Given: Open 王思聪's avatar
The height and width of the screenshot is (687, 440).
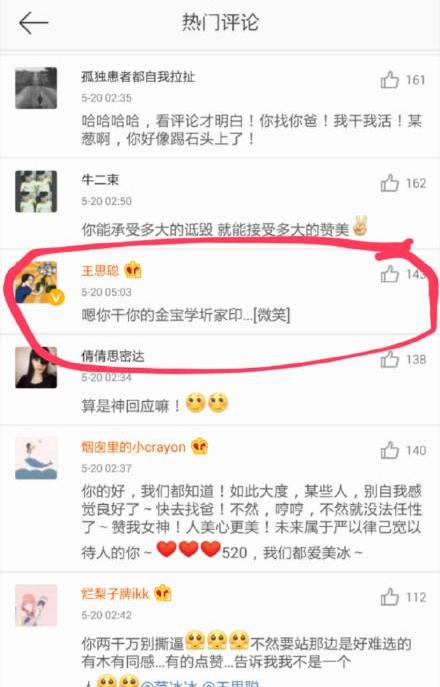Looking at the screenshot, I should [x=36, y=283].
